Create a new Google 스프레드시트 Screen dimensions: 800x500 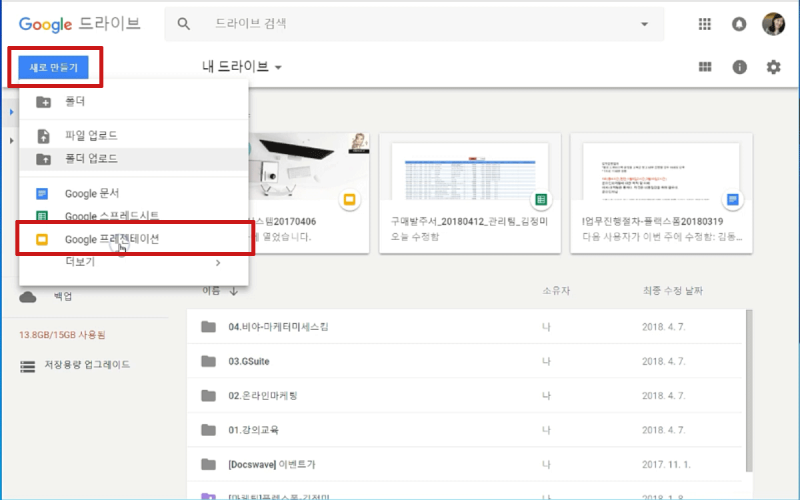point(134,216)
